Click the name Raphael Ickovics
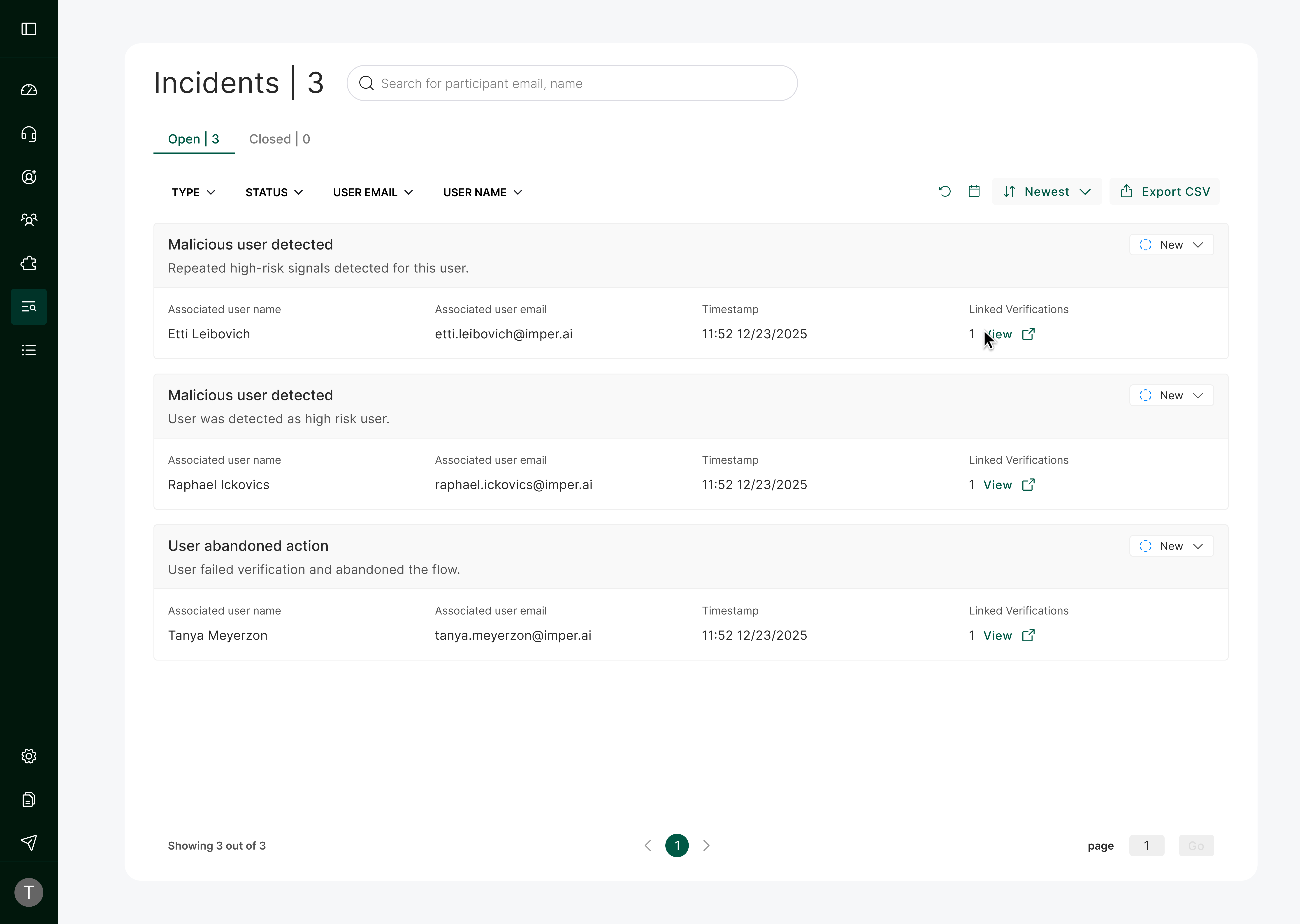This screenshot has width=1300, height=924. [x=218, y=485]
